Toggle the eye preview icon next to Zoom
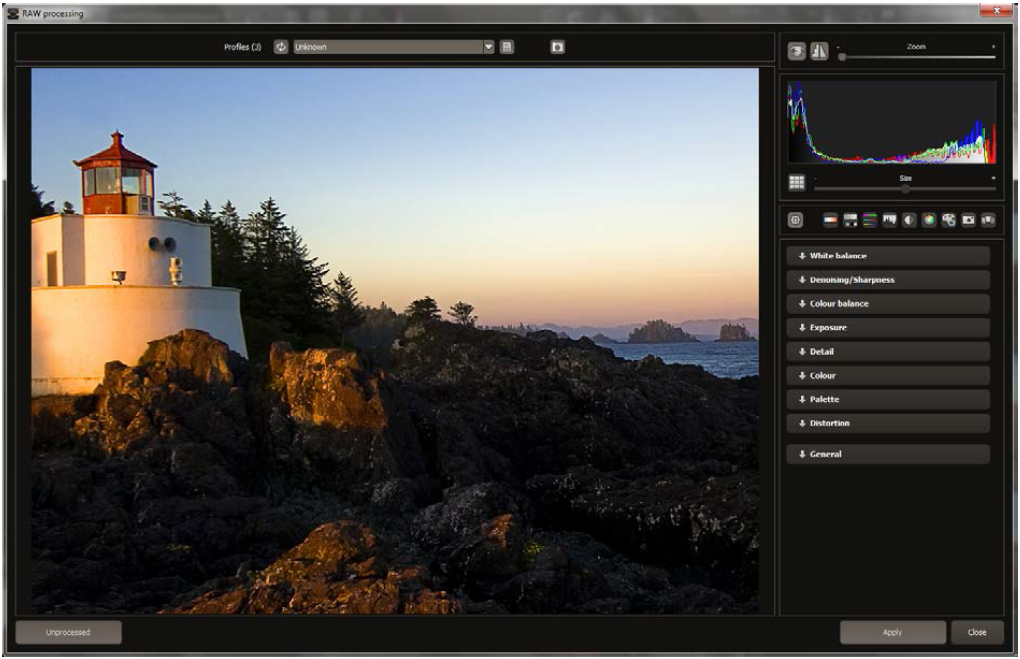 click(797, 51)
